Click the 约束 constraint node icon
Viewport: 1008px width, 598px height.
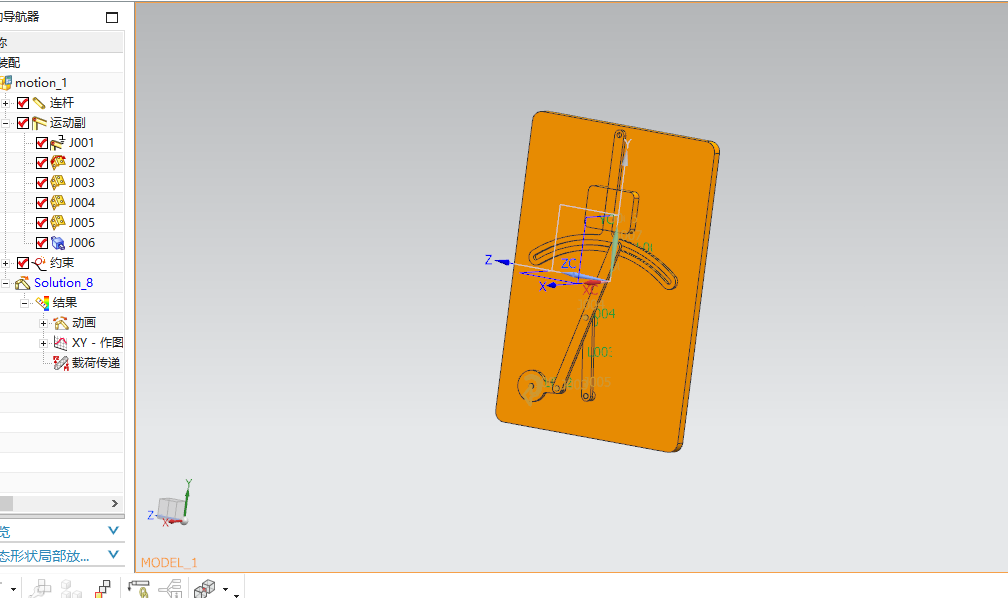(39, 263)
